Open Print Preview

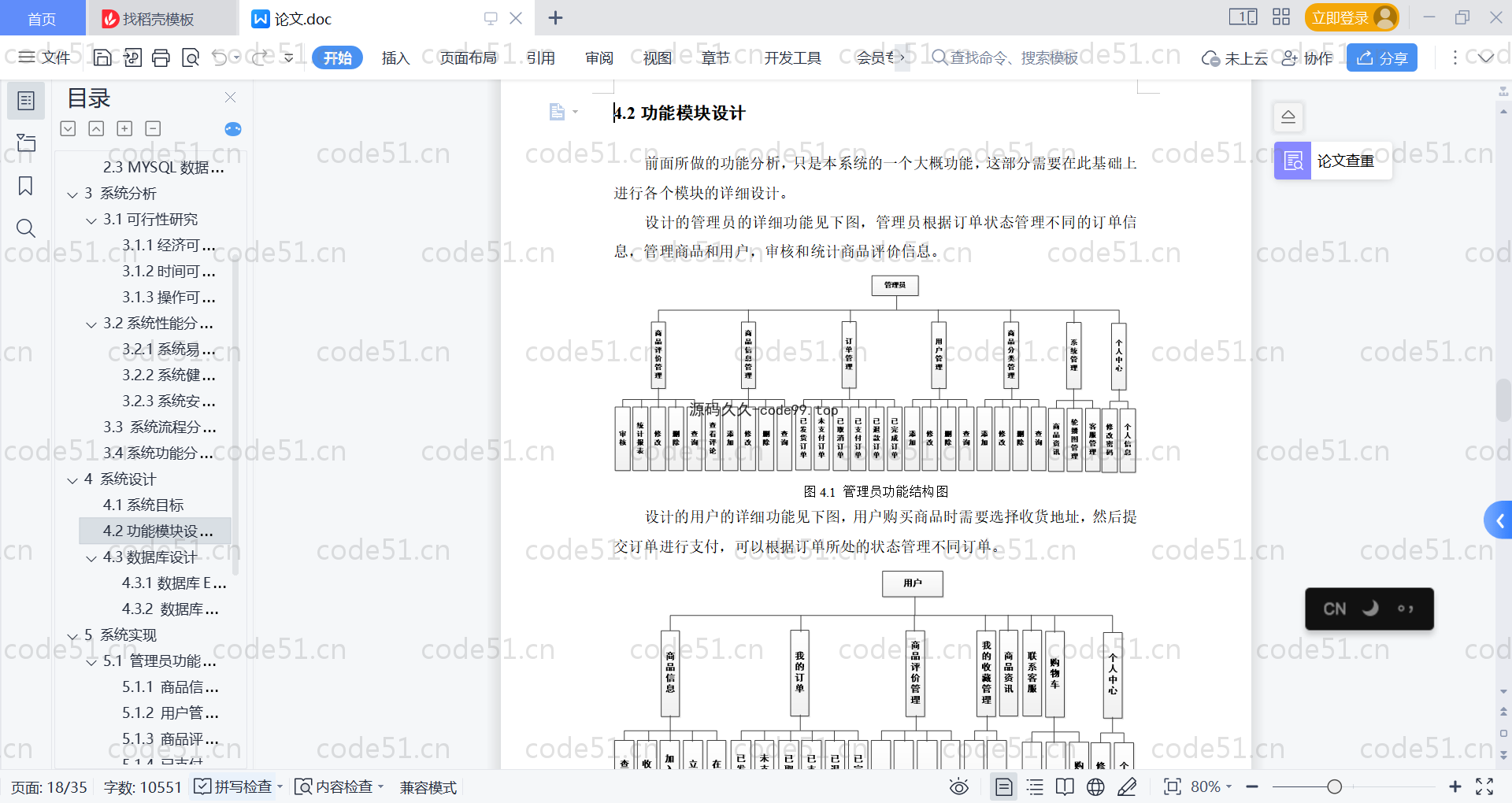[x=191, y=57]
